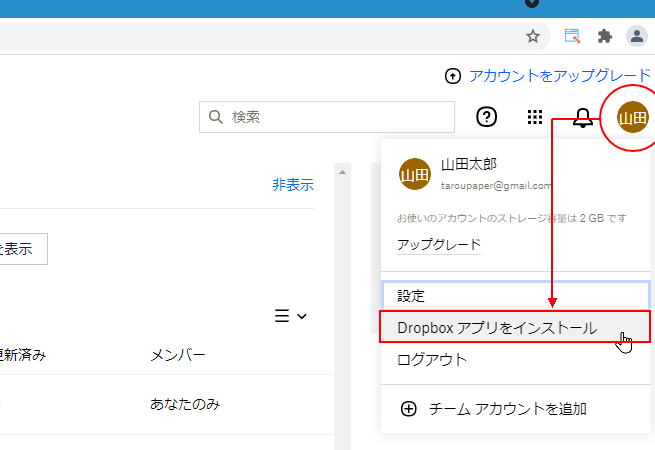Select the storage 2 GB info text

512,218
